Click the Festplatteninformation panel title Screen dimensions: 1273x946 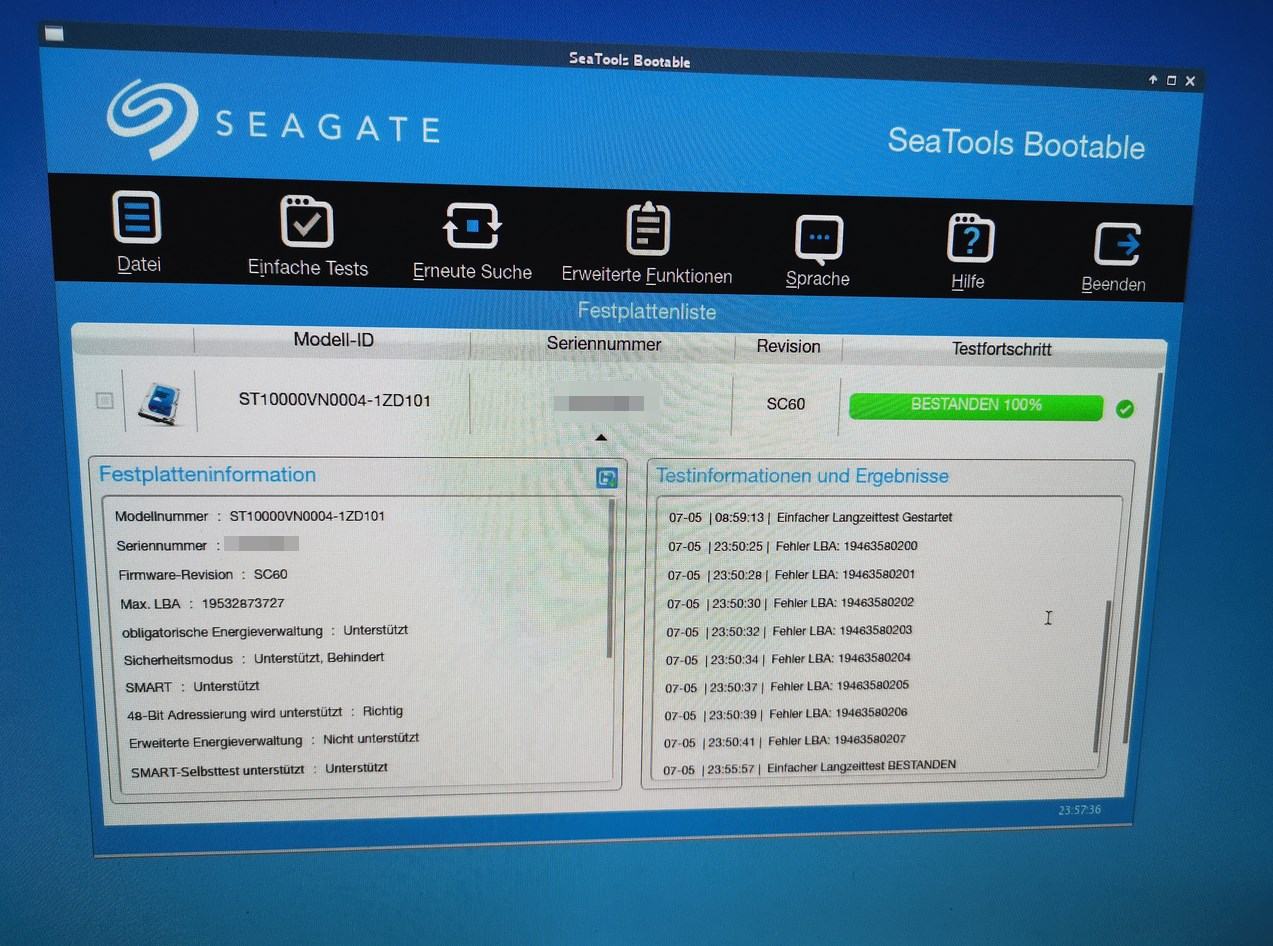[x=208, y=474]
